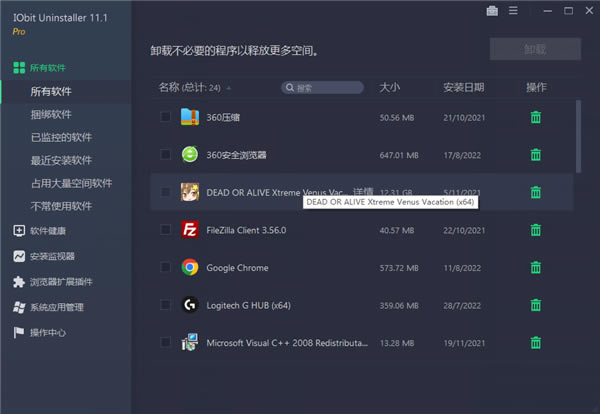The width and height of the screenshot is (600, 414).
Task: Click the Windows flag icon for 系统应用管理
Action: pos(19,307)
